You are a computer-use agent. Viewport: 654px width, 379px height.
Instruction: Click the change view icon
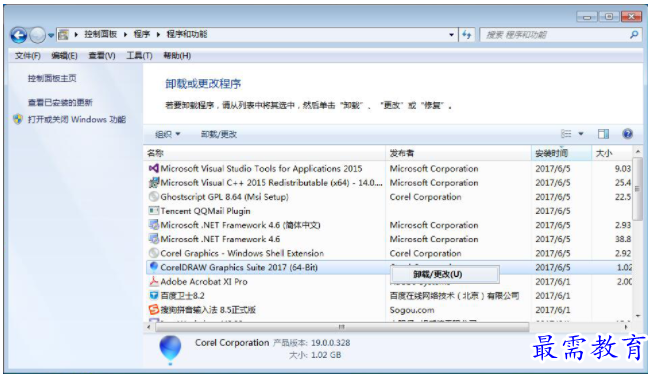[x=566, y=134]
